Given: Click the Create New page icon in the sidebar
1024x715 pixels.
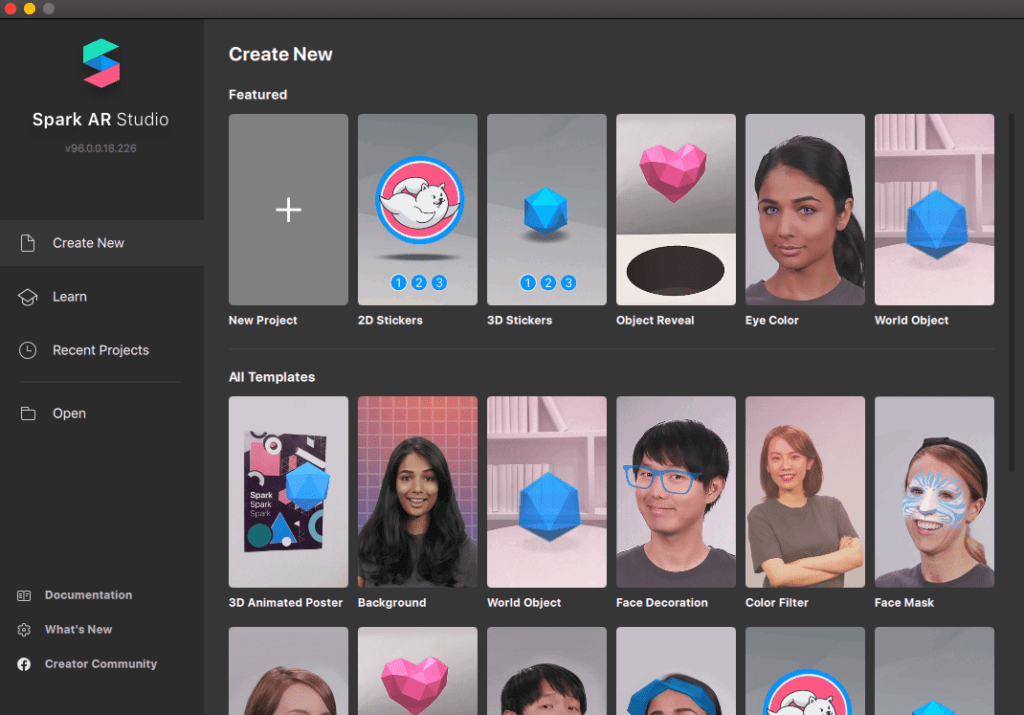Looking at the screenshot, I should pyautogui.click(x=27, y=243).
